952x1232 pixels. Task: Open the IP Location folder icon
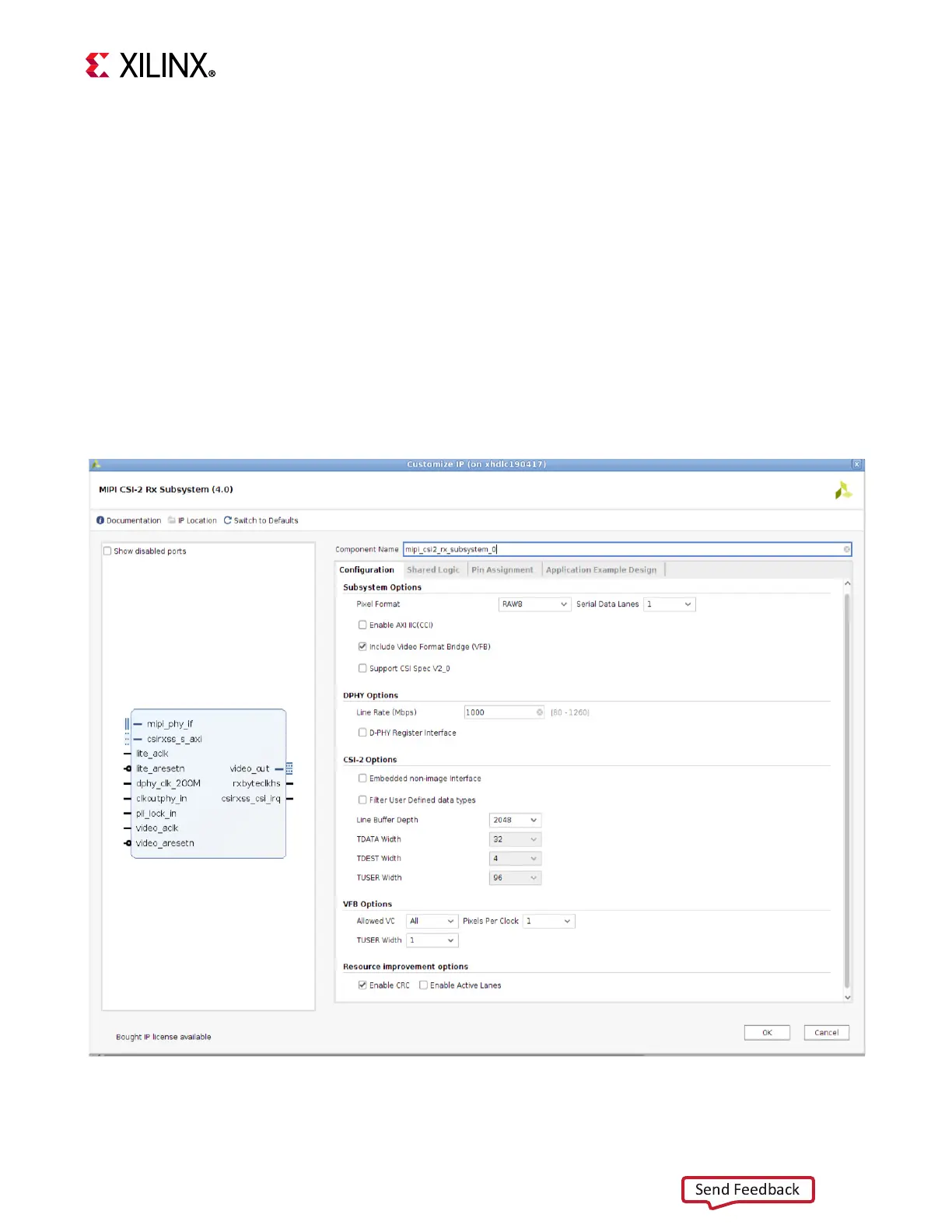172,520
